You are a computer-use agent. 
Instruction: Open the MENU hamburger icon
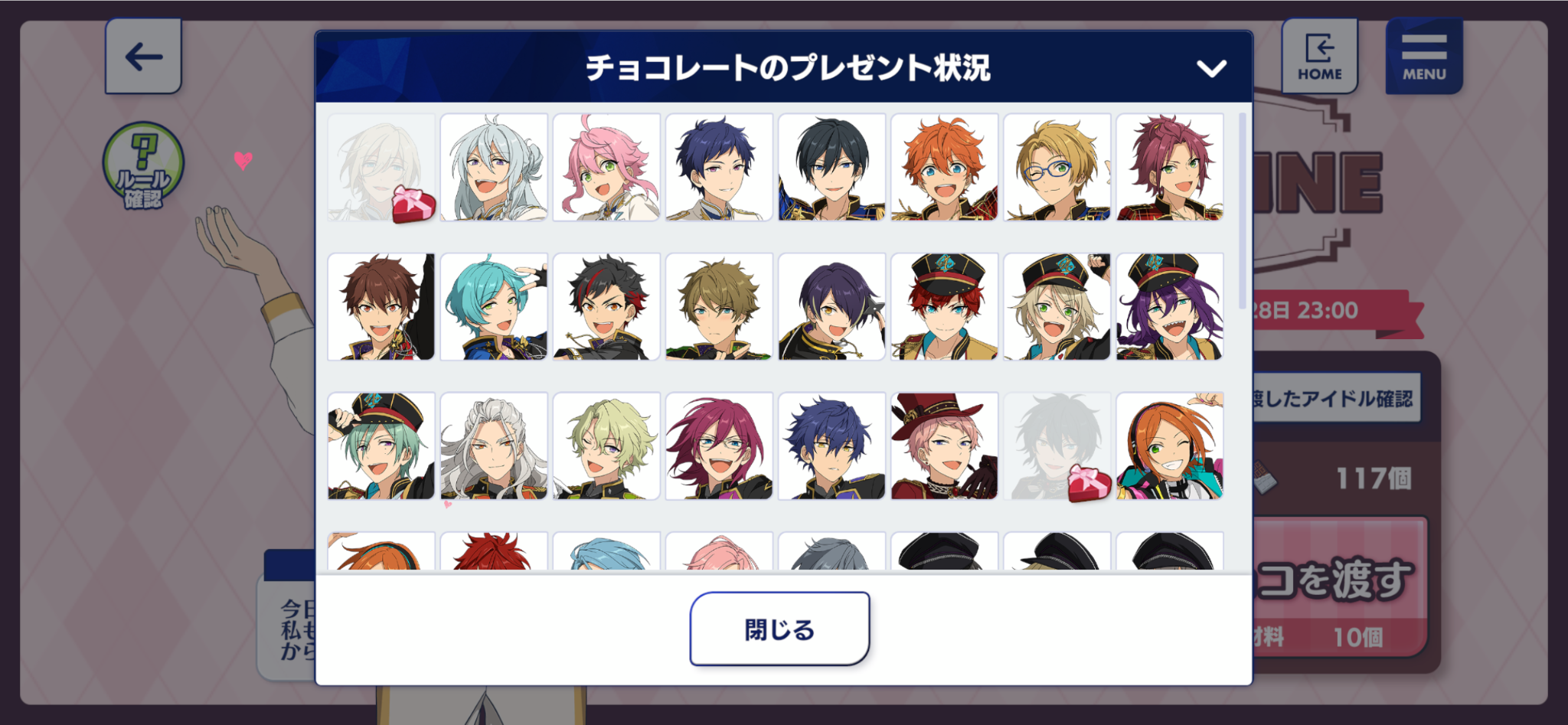(x=1424, y=56)
